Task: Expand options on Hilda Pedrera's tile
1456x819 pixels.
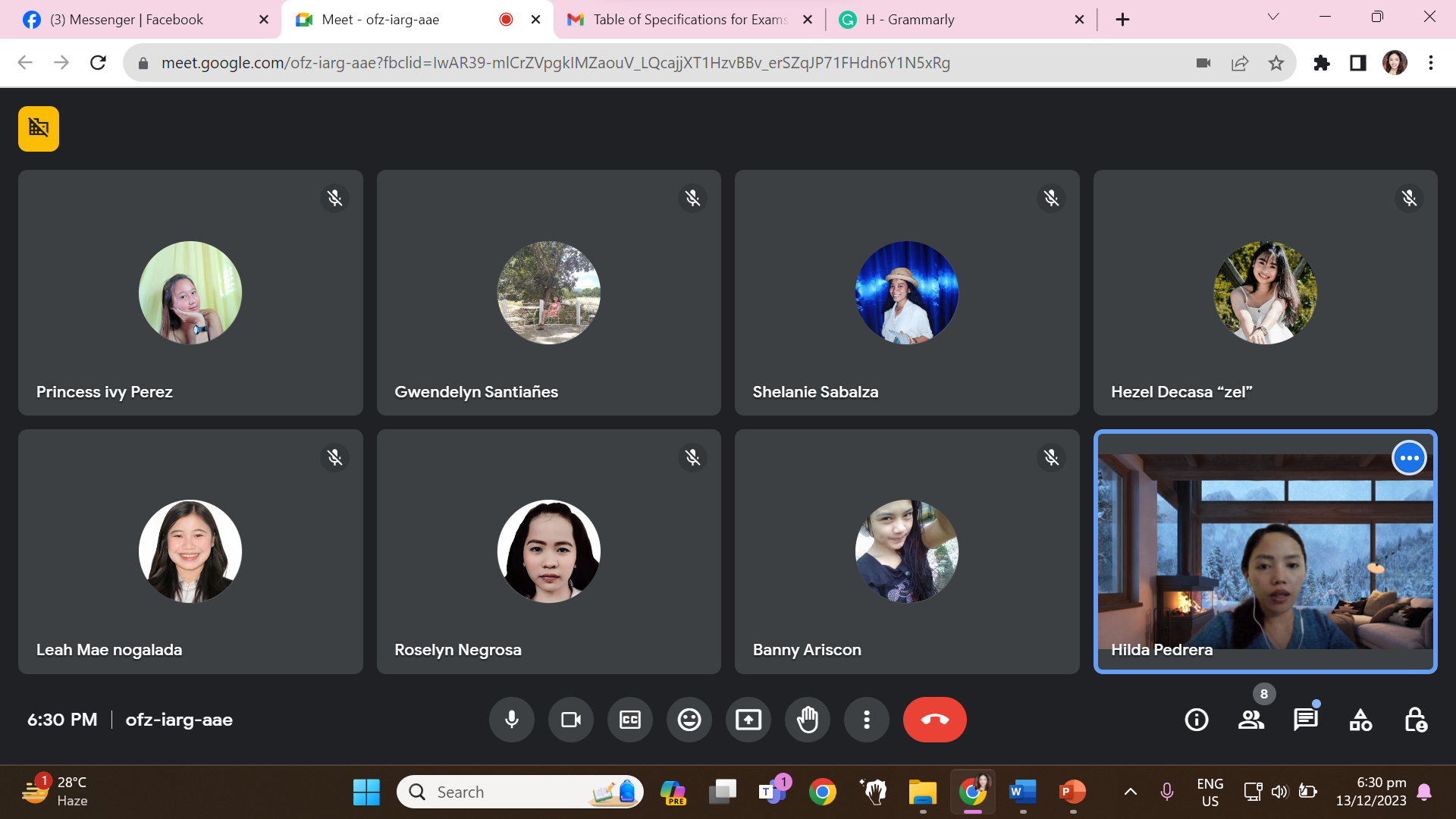Action: pyautogui.click(x=1409, y=458)
